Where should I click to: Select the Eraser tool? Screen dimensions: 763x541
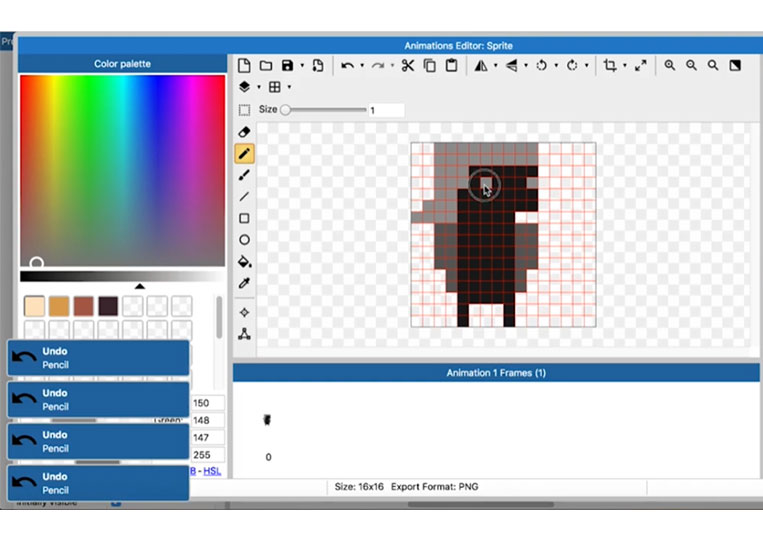244,132
